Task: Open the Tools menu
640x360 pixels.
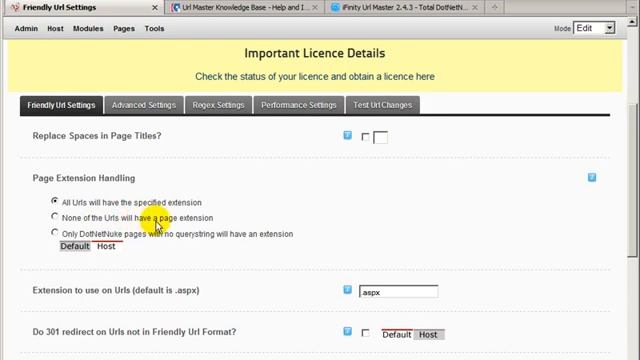Action: [x=154, y=29]
